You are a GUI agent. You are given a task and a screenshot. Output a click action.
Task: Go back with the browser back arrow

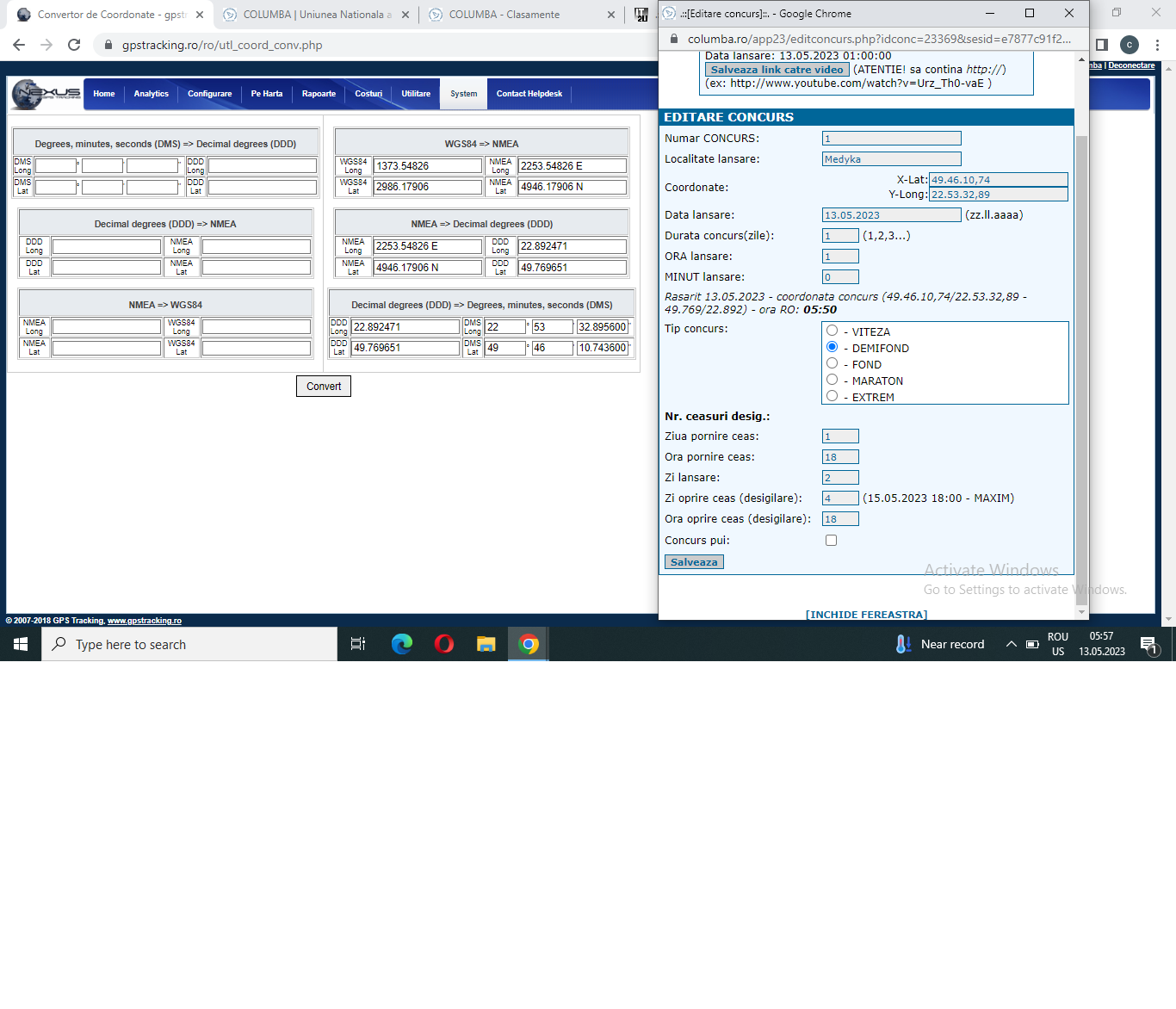19,45
